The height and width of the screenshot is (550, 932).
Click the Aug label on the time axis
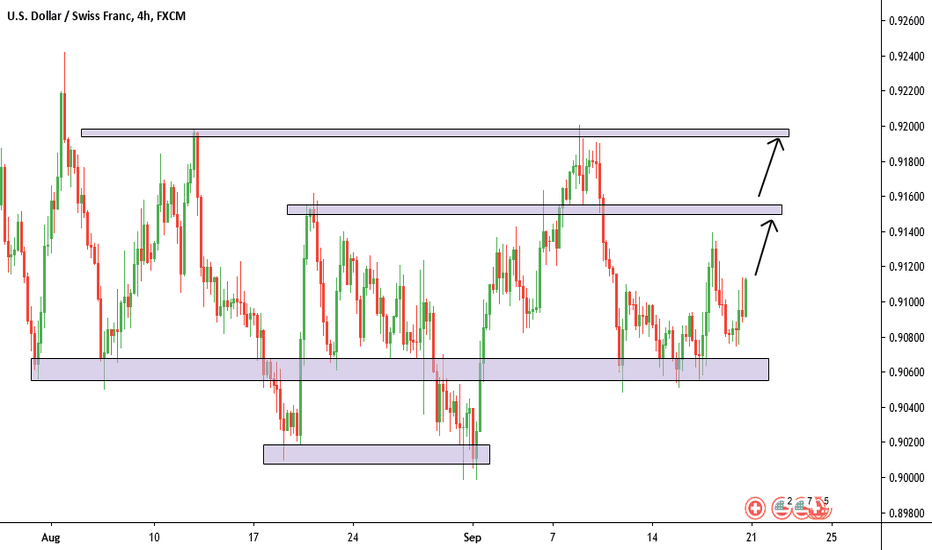tap(51, 538)
